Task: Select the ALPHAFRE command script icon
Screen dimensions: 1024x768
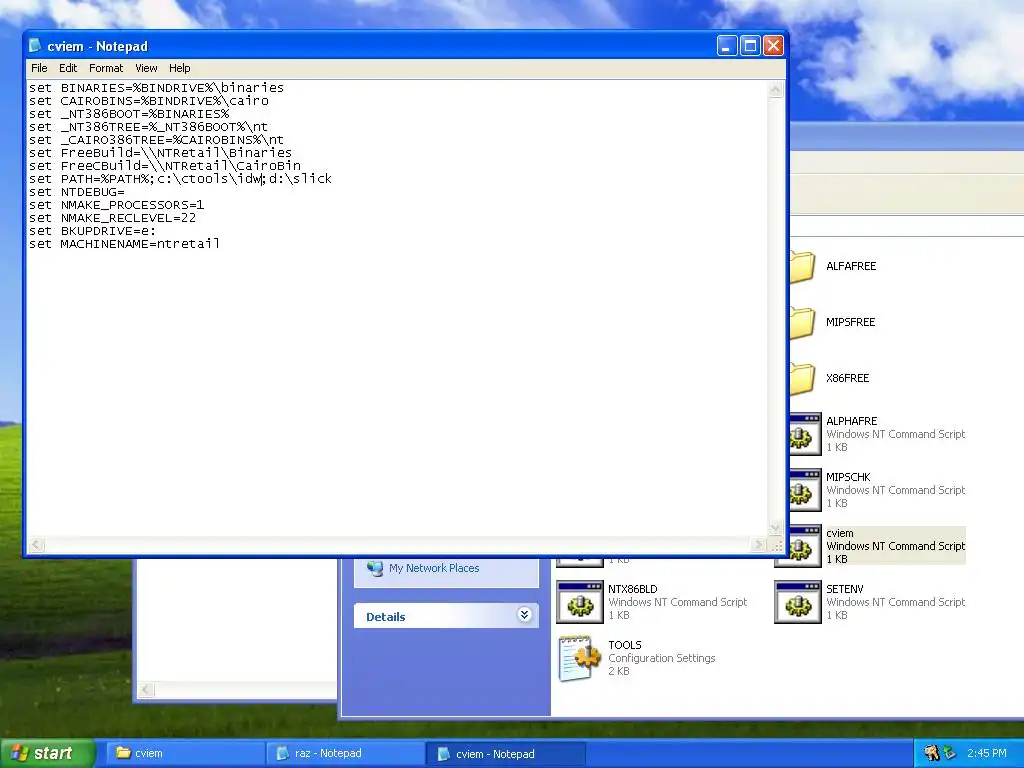Action: [805, 434]
